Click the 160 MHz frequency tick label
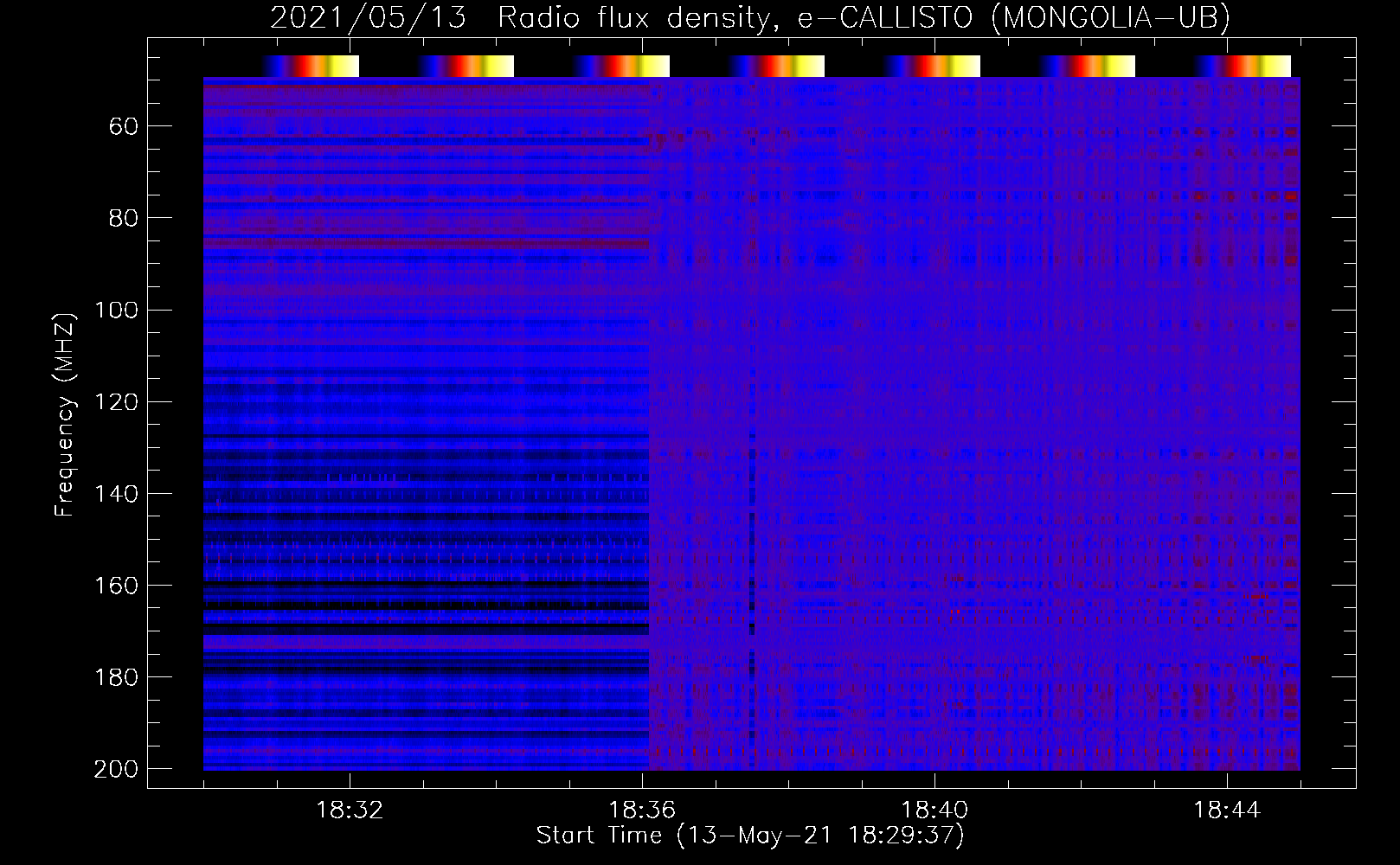1400x865 pixels. coord(116,586)
